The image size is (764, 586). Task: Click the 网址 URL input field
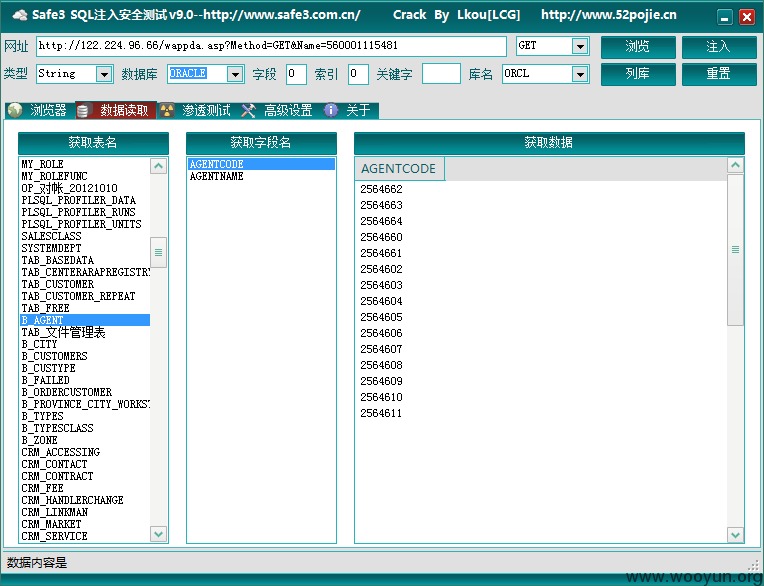pyautogui.click(x=271, y=46)
